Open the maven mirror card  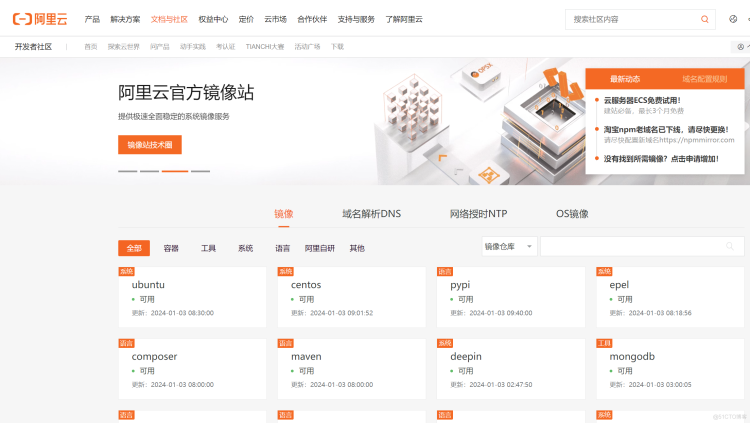coord(352,369)
